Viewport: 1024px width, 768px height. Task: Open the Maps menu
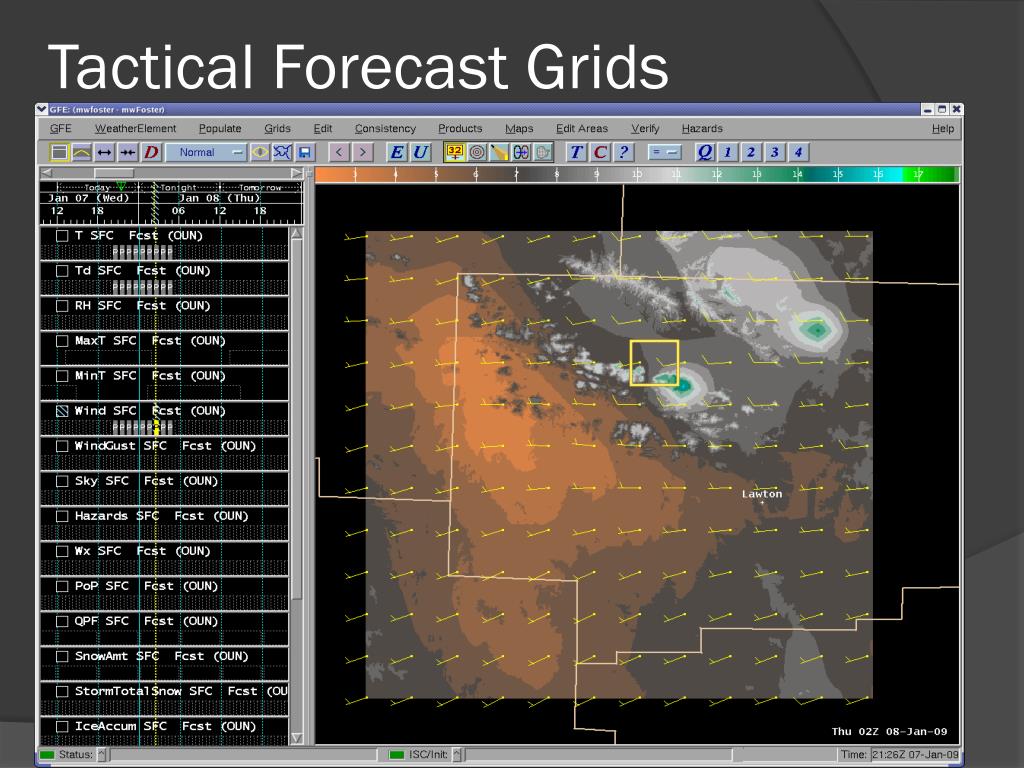click(519, 129)
